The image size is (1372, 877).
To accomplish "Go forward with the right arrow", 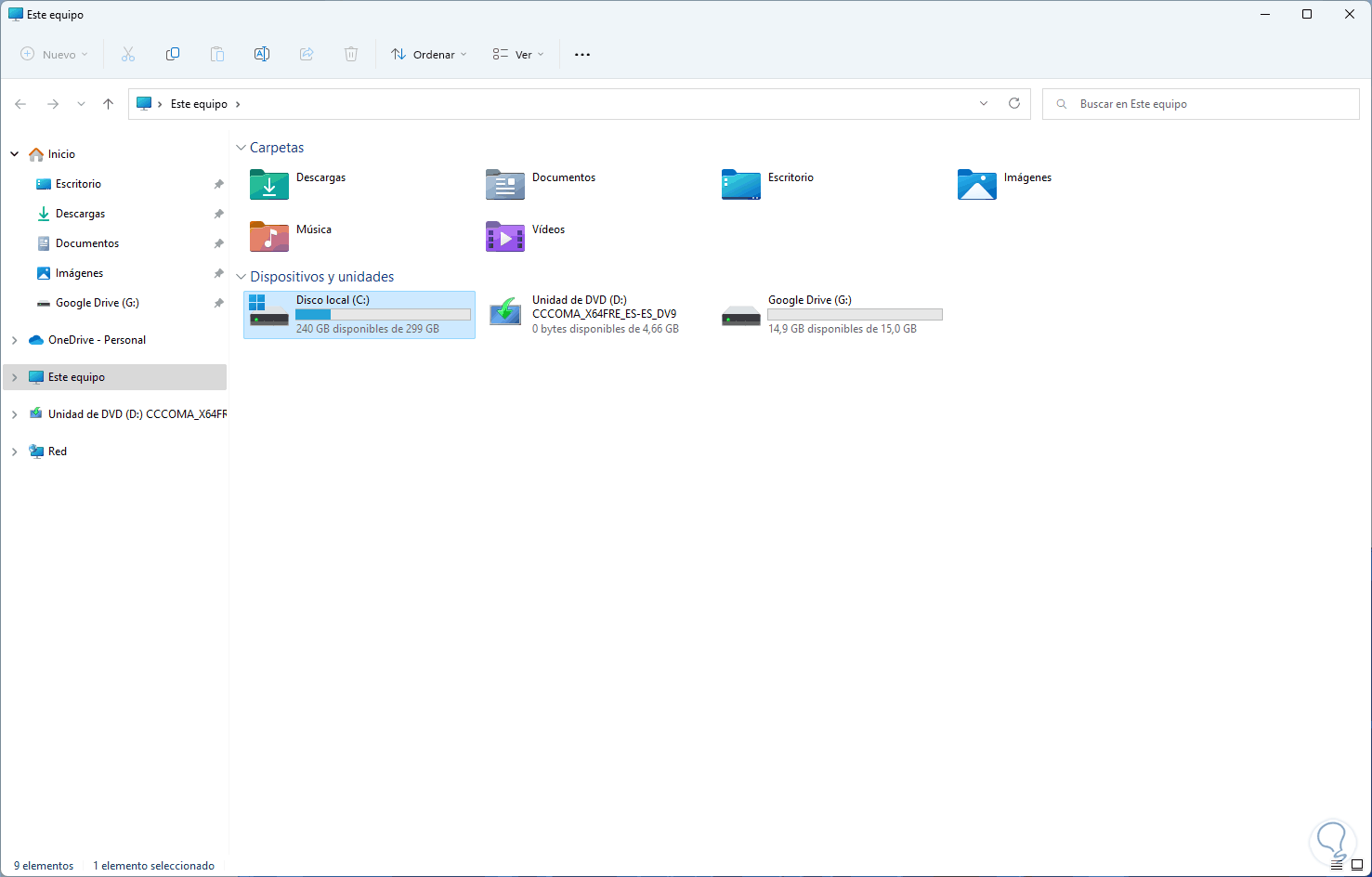I will 53,104.
